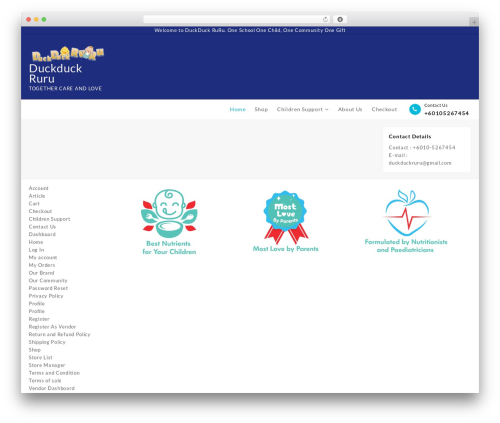Click the Duckduck Ruru site title
500x423 pixels.
(55, 74)
